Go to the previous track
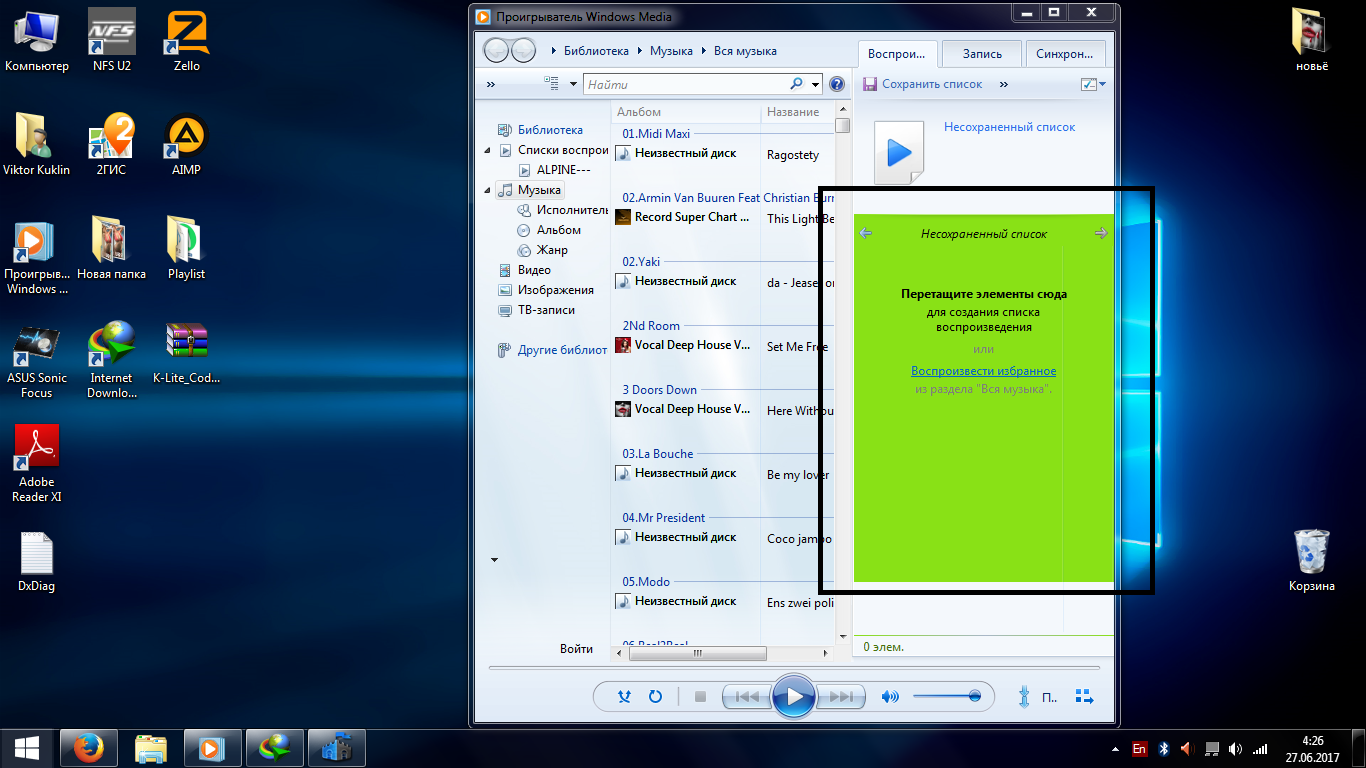The image size is (1366, 768). click(745, 697)
